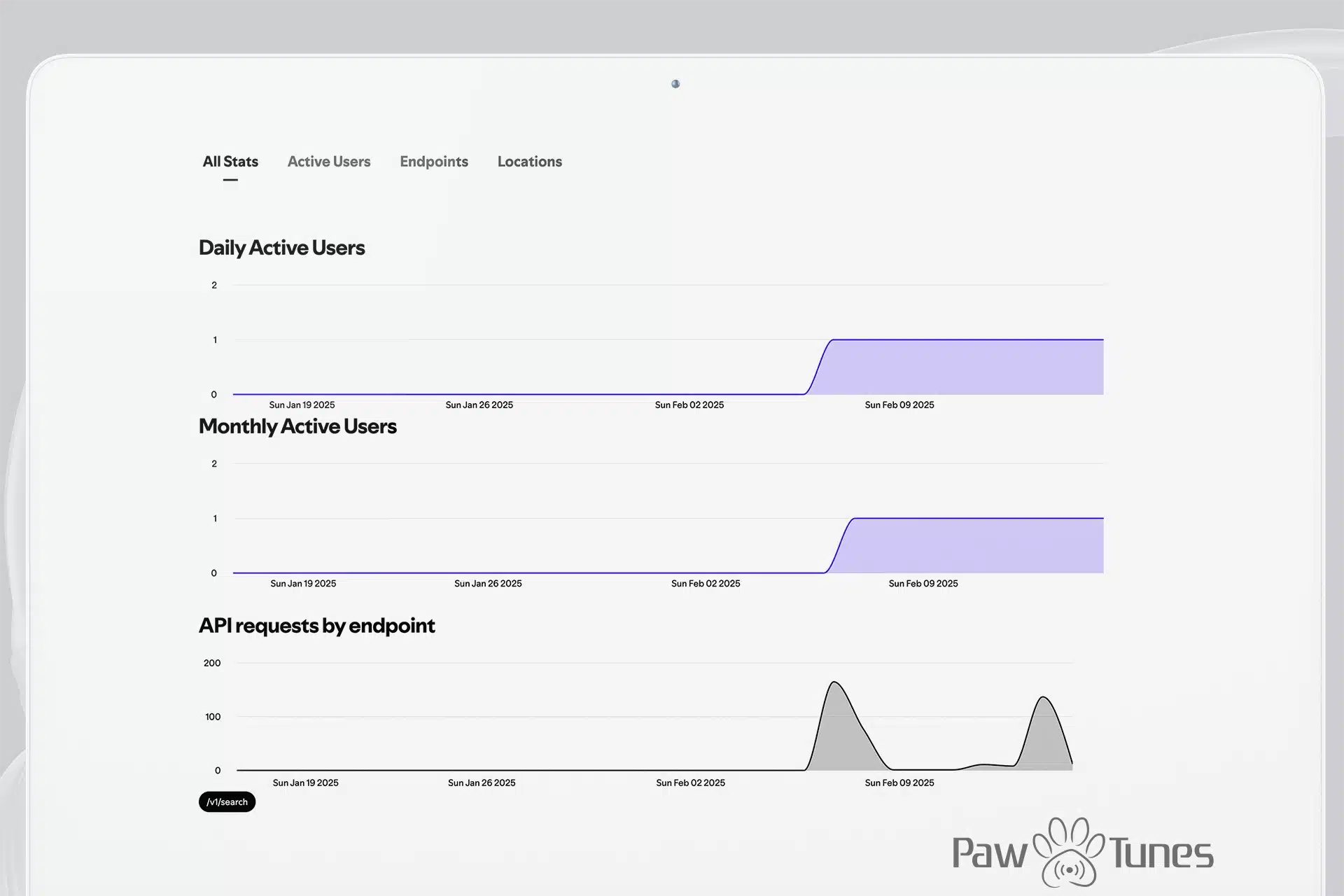Screen dimensions: 1344x896
Task: Click Sun Jan 19 2025 label under Monthly Active Users
Action: [303, 583]
